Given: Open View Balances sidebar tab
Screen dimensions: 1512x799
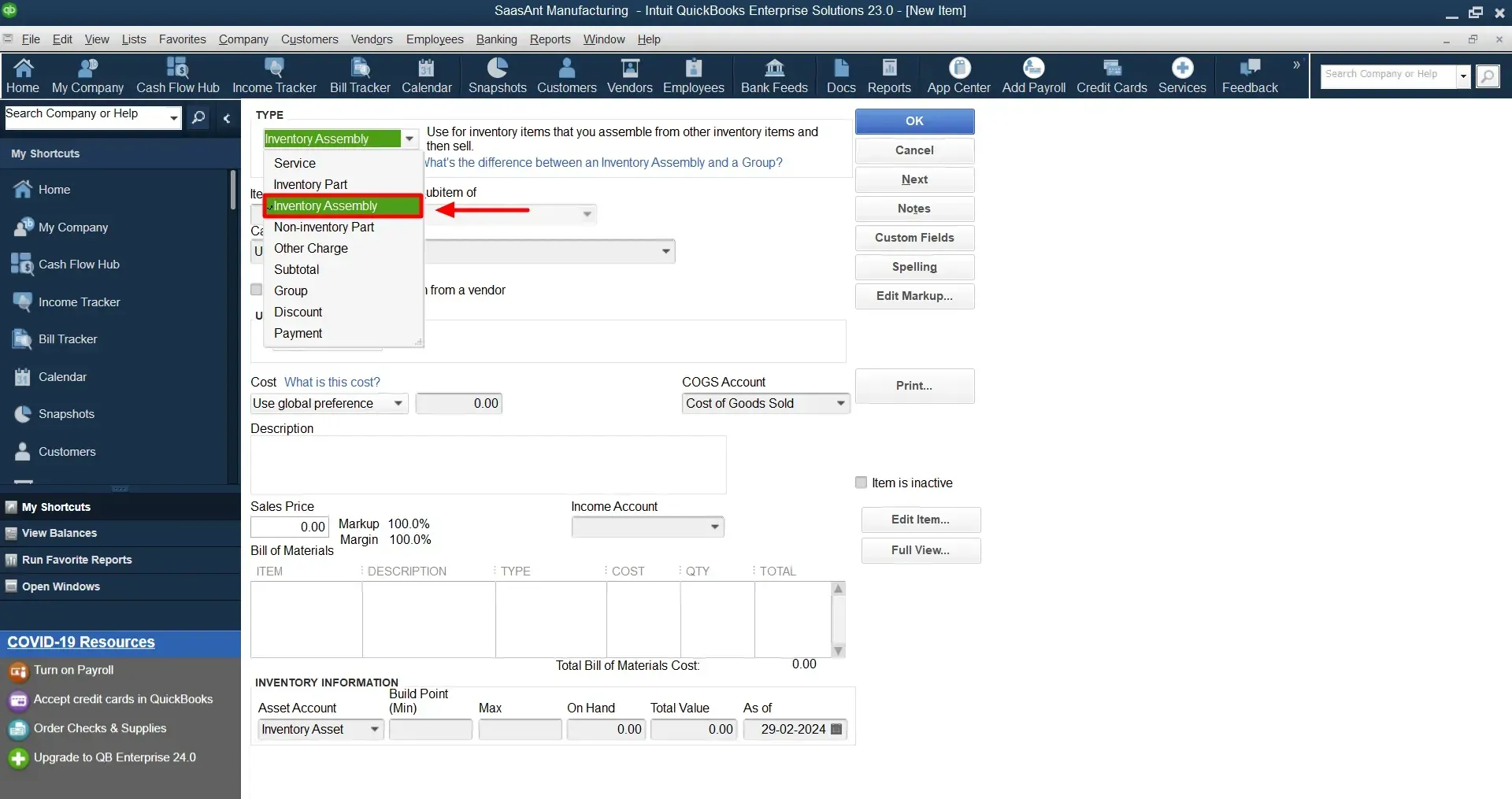Looking at the screenshot, I should click(x=120, y=533).
